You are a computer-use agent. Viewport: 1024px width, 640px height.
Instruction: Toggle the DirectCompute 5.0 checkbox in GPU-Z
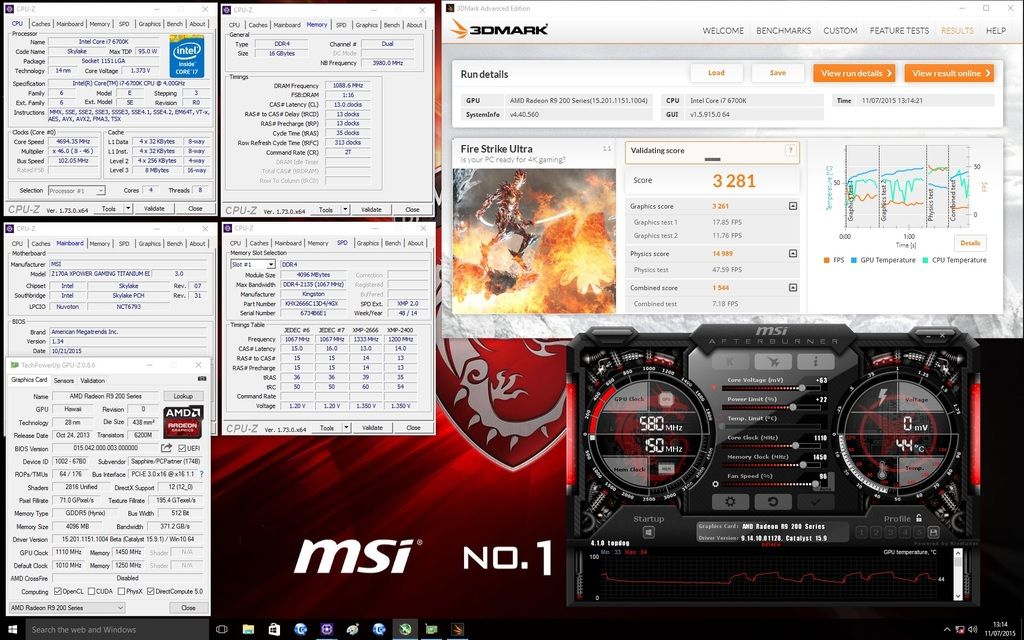151,592
